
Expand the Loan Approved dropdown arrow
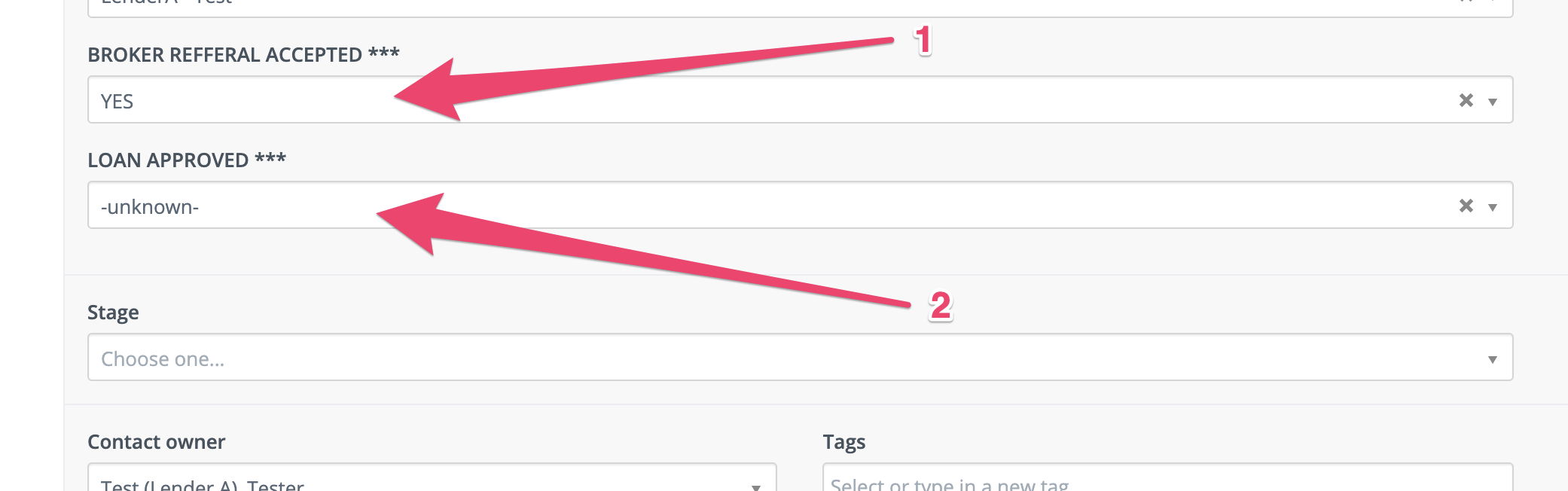click(1493, 207)
